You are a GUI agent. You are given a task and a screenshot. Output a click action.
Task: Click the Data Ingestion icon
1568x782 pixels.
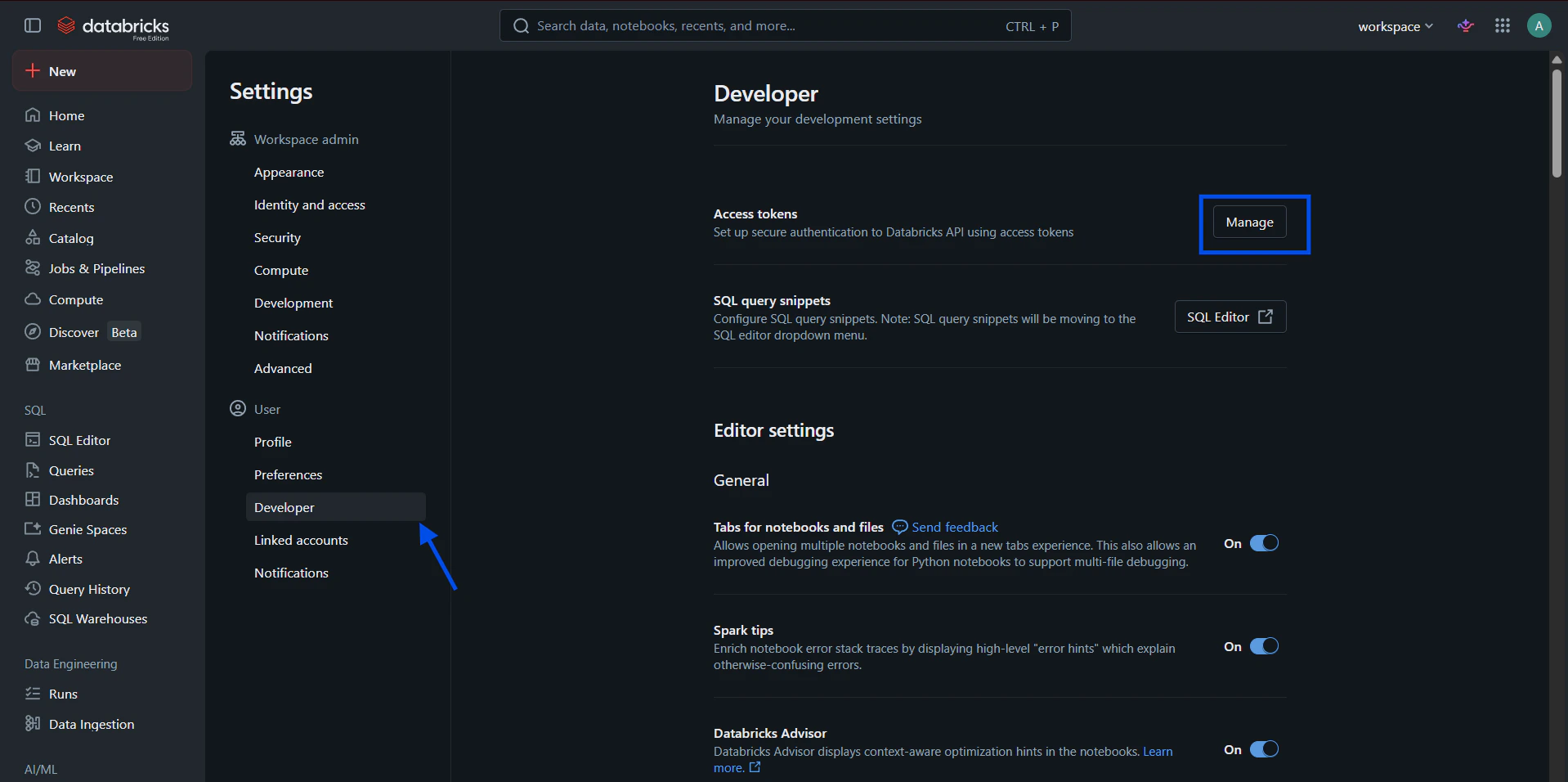click(x=33, y=724)
